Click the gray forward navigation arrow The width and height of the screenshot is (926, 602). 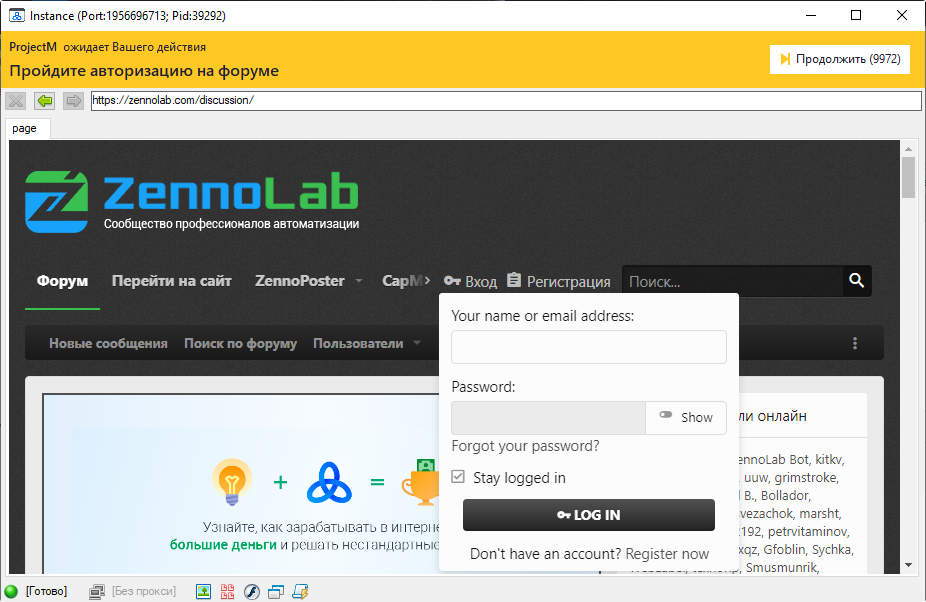click(73, 101)
